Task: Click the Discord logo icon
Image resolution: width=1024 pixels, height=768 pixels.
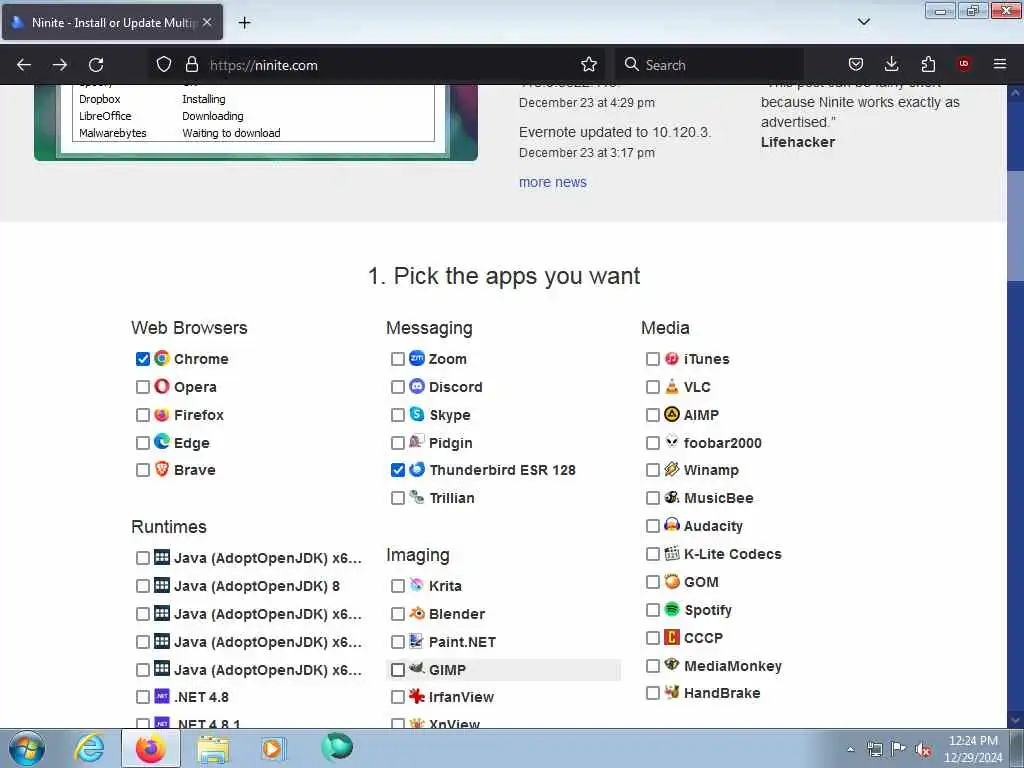Action: pos(417,386)
